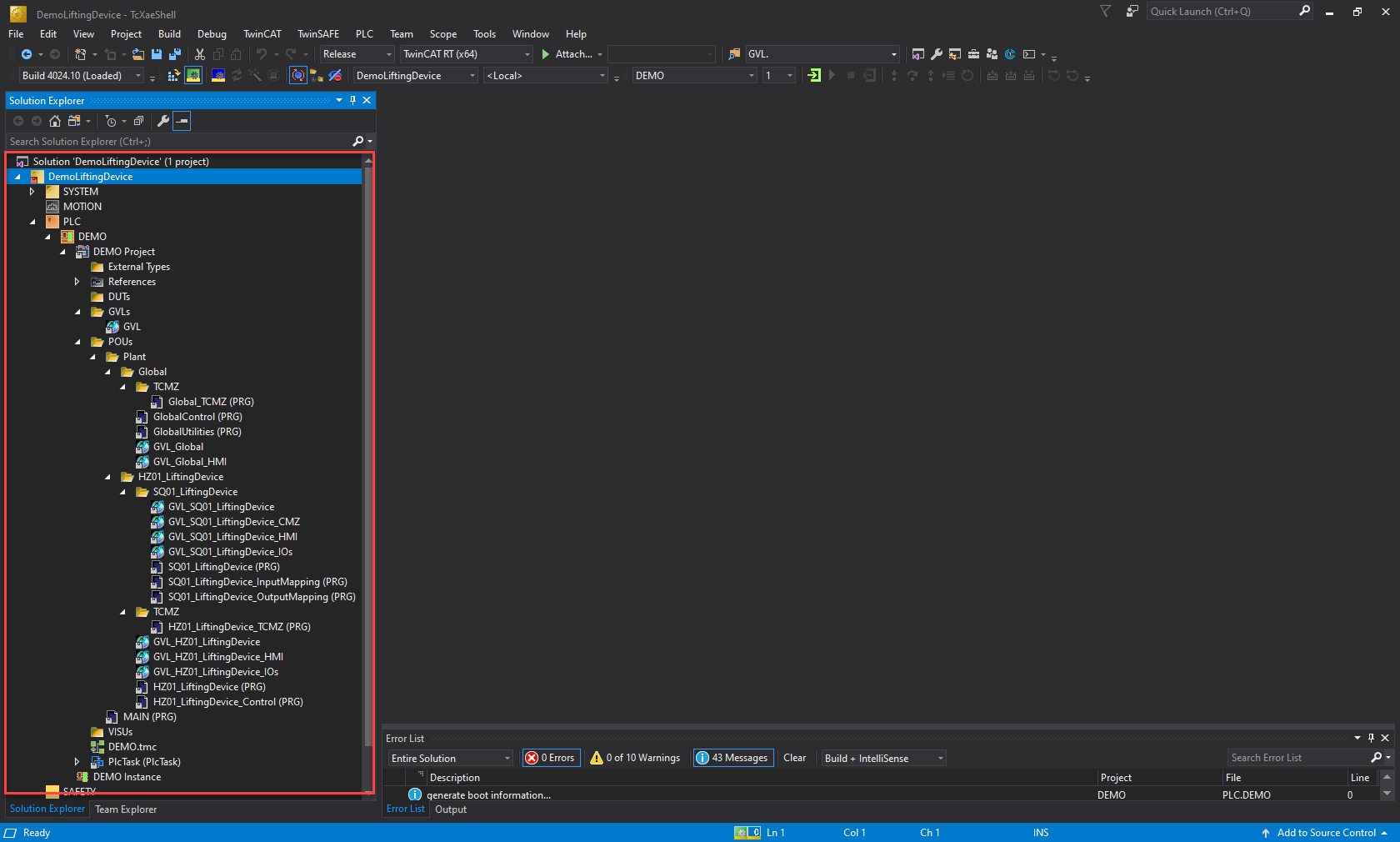Click the green PLC Login icon
Image resolution: width=1400 pixels, height=842 pixels.
[x=814, y=76]
